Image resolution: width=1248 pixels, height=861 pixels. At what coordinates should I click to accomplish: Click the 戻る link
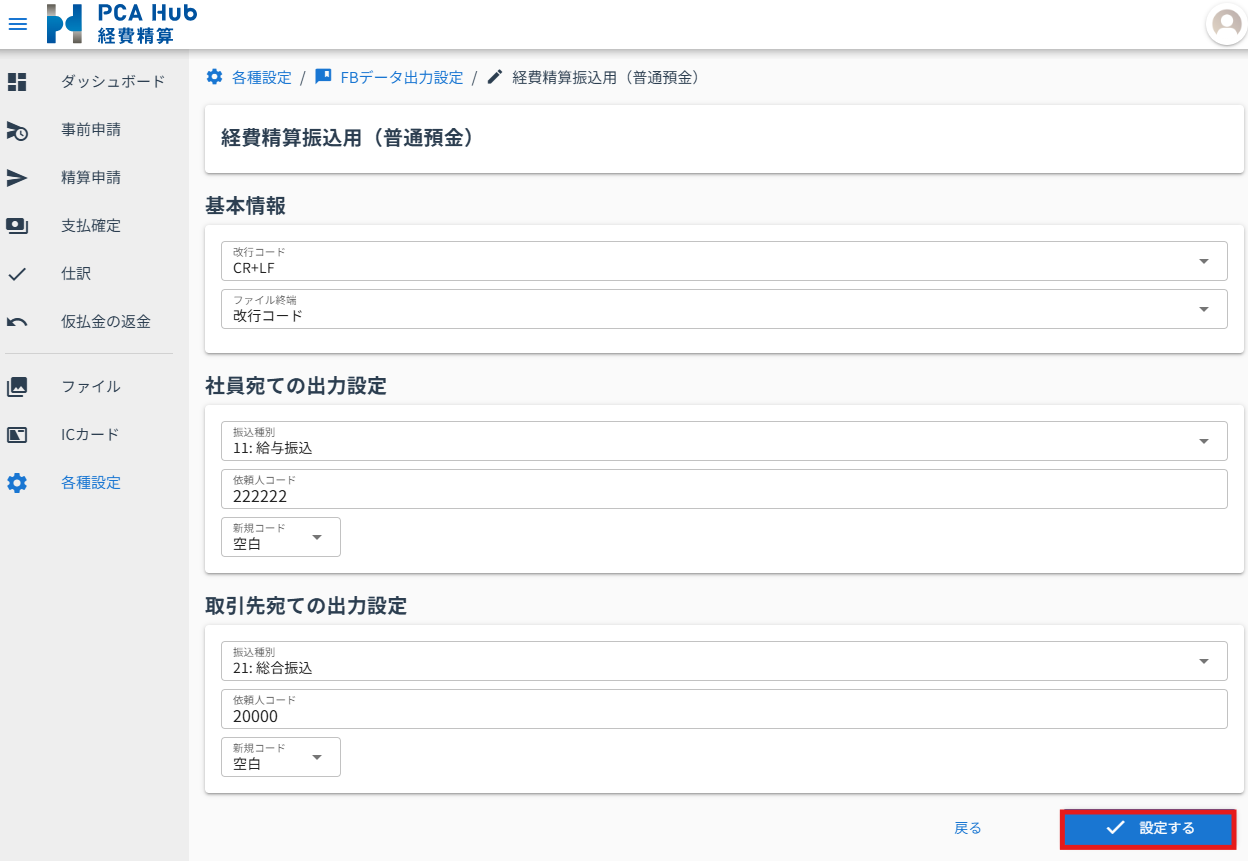pos(967,828)
